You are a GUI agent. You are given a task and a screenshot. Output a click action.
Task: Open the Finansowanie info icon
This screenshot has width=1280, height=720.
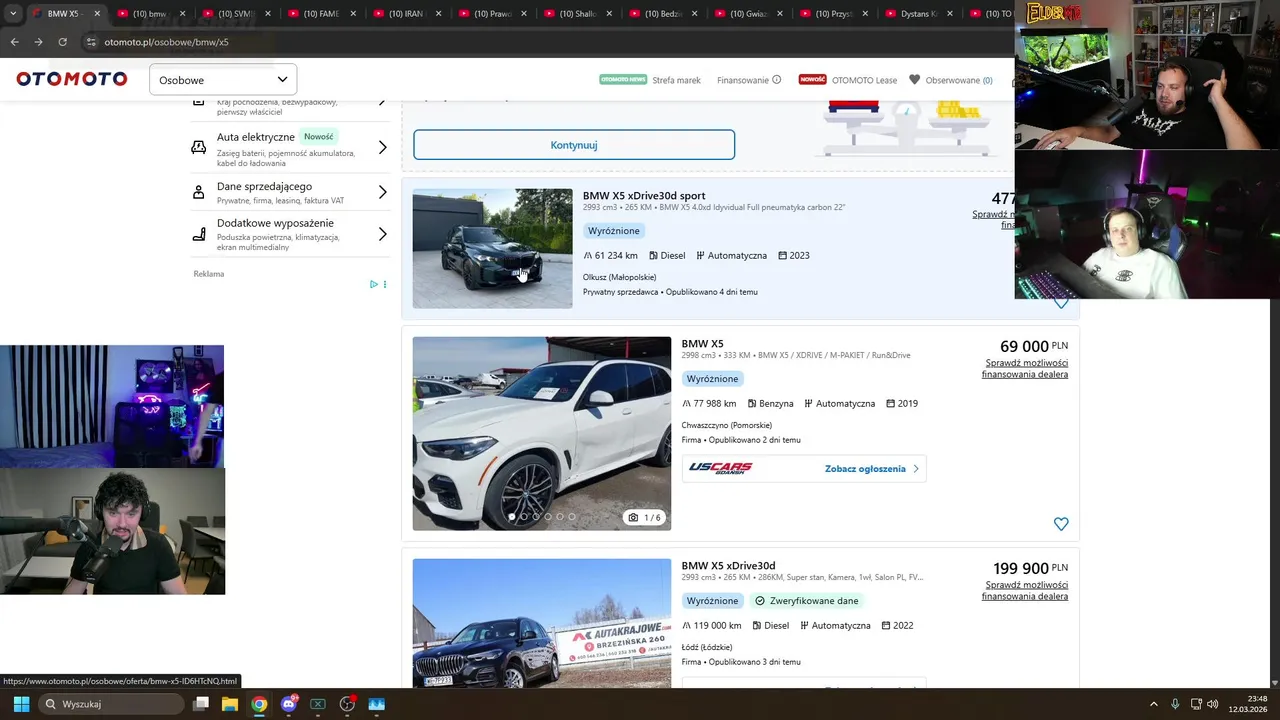click(777, 80)
